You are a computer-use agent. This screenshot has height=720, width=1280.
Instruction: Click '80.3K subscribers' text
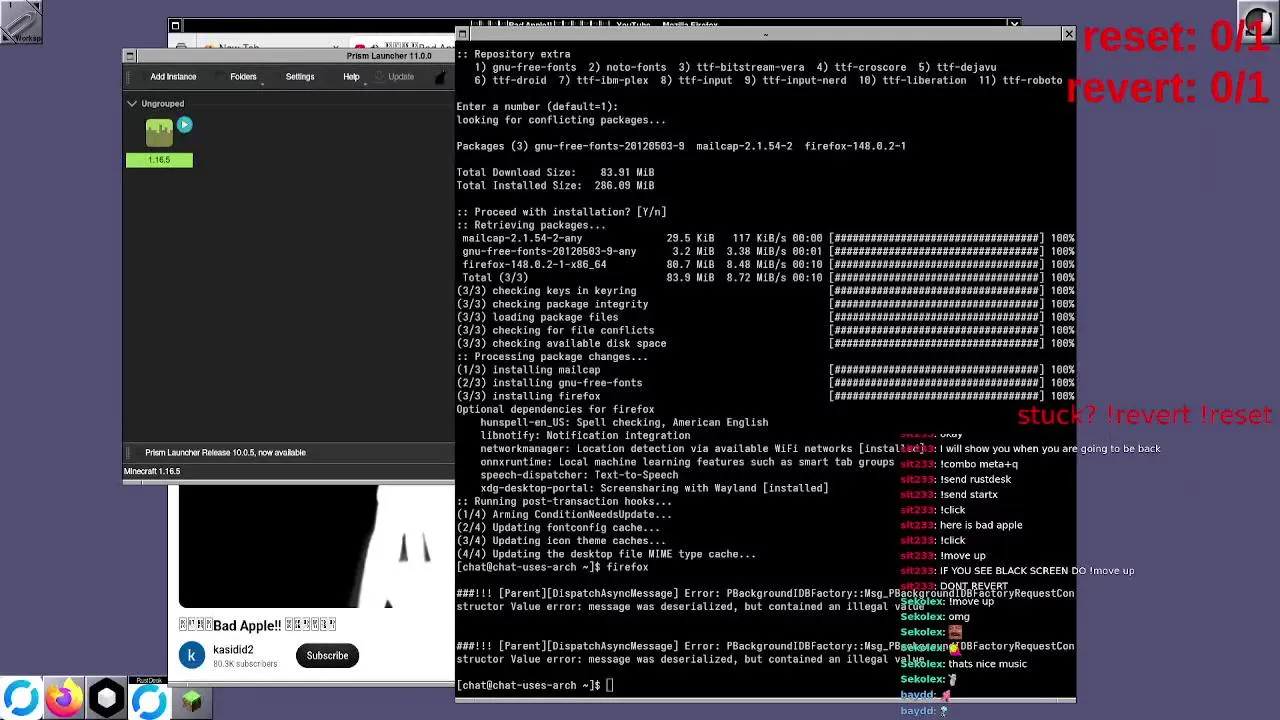tap(244, 663)
